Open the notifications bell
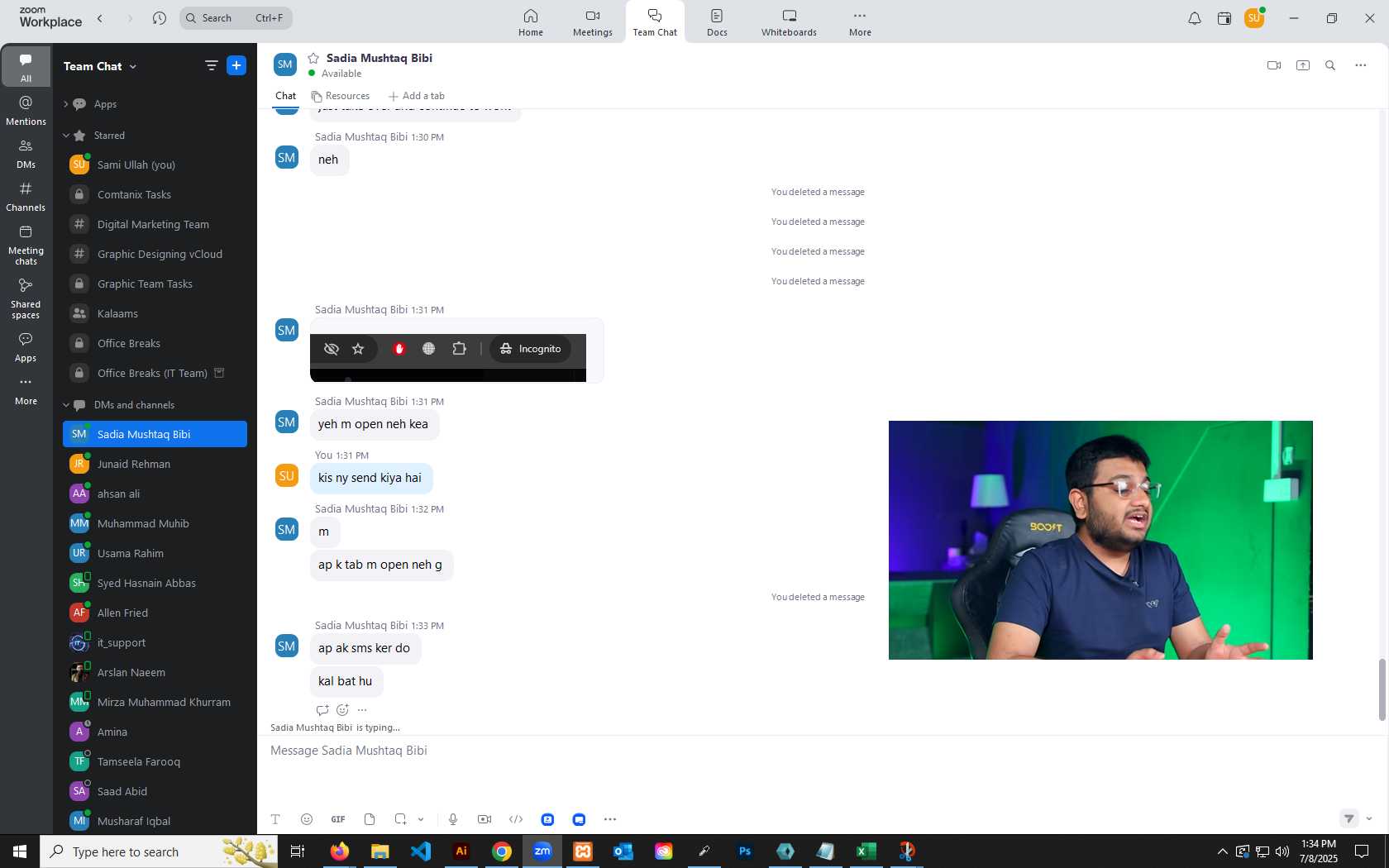Screen dimensions: 1389x868 point(1195,18)
